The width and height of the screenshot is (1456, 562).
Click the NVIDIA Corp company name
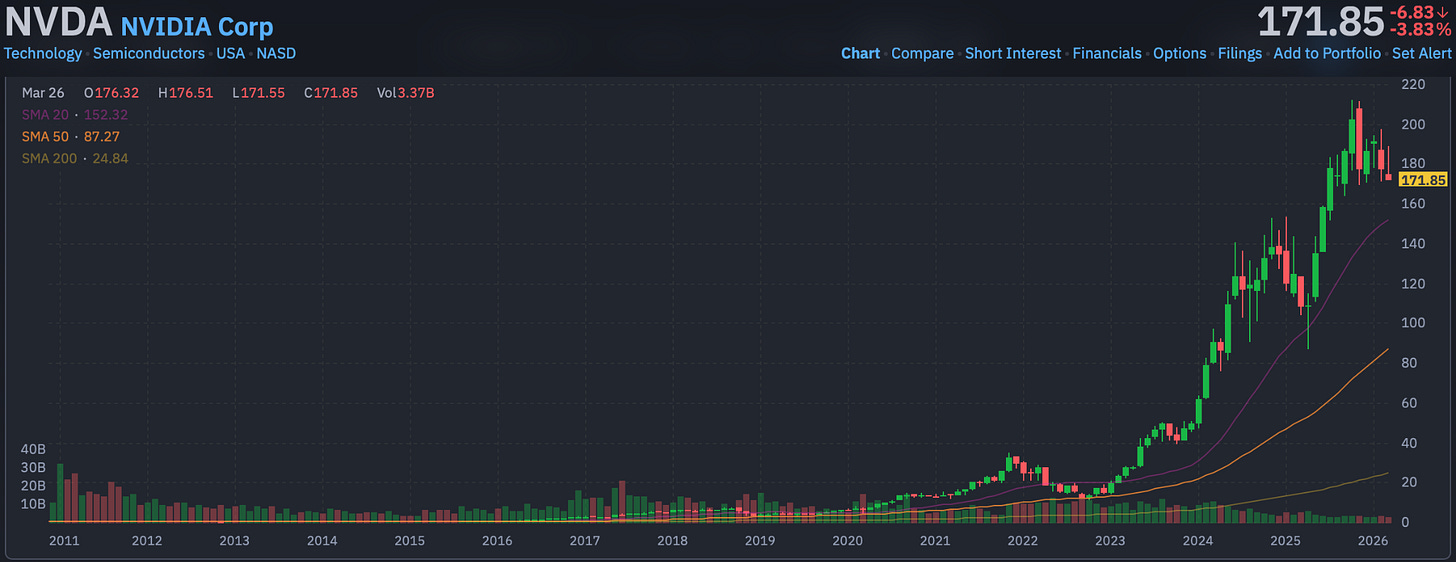click(197, 27)
